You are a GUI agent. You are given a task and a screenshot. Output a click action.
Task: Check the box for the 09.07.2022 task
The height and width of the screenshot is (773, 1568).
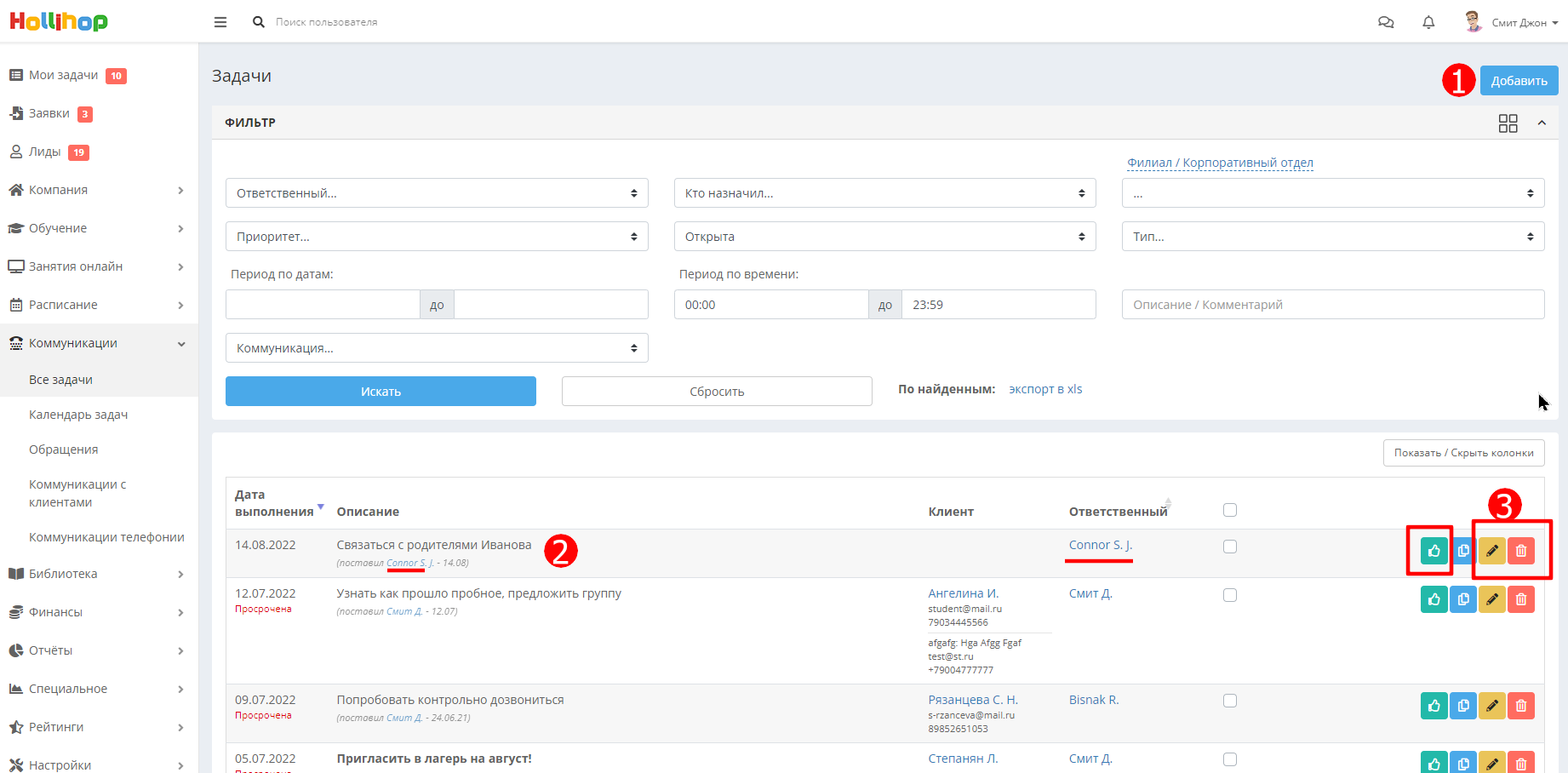(1230, 701)
